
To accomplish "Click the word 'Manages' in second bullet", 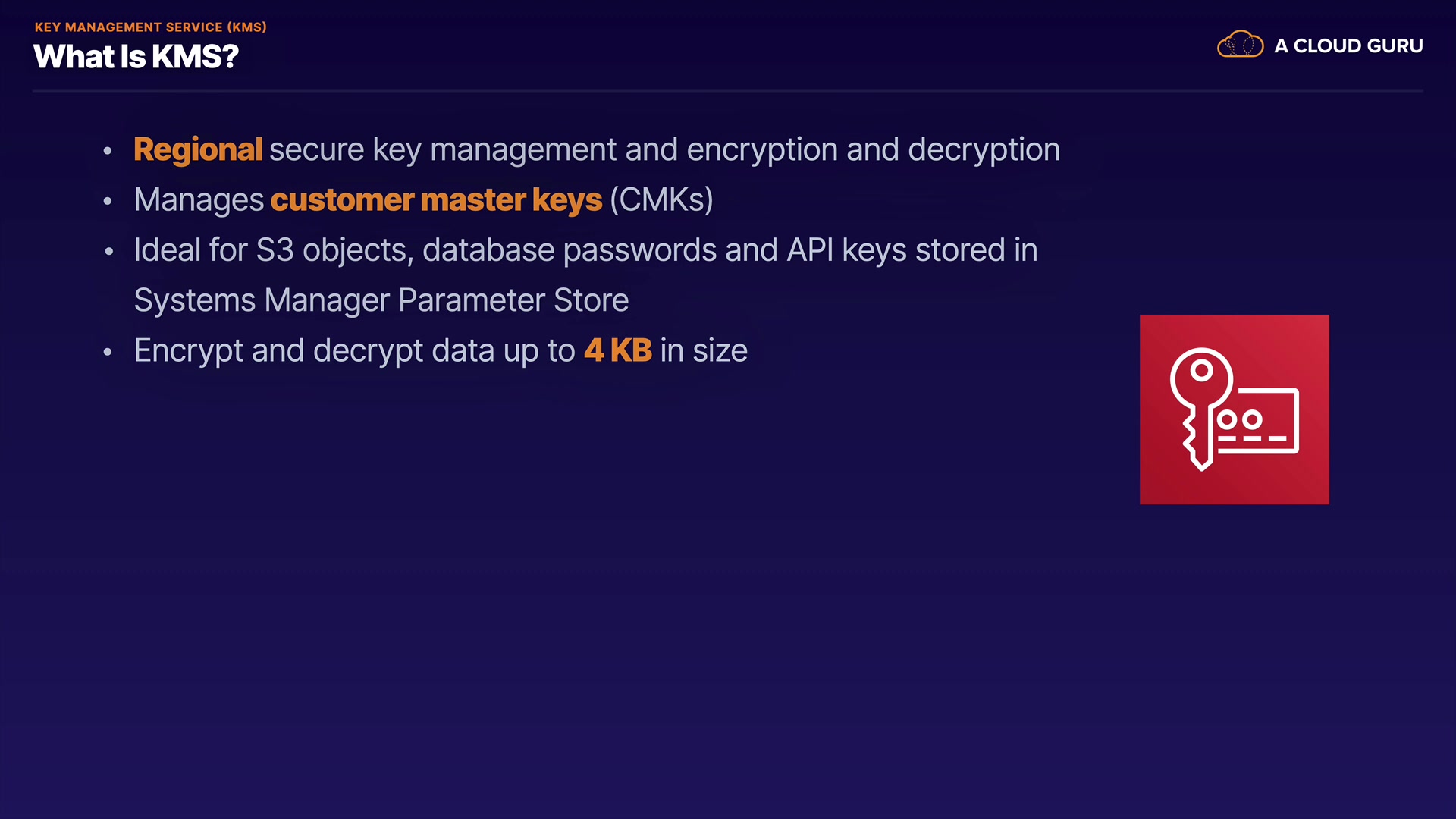I will coord(199,200).
